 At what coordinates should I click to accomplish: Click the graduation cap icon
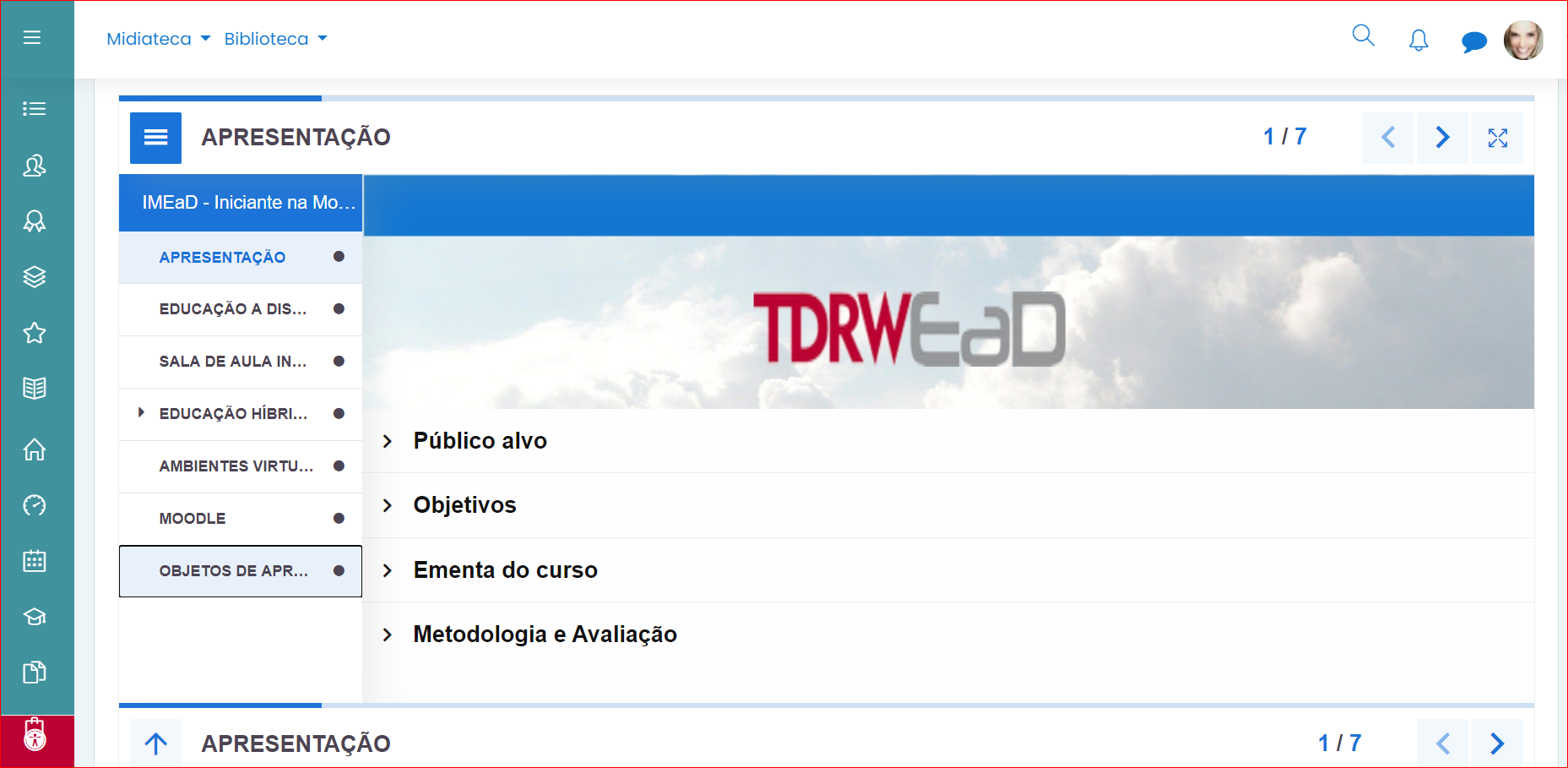pyautogui.click(x=34, y=617)
